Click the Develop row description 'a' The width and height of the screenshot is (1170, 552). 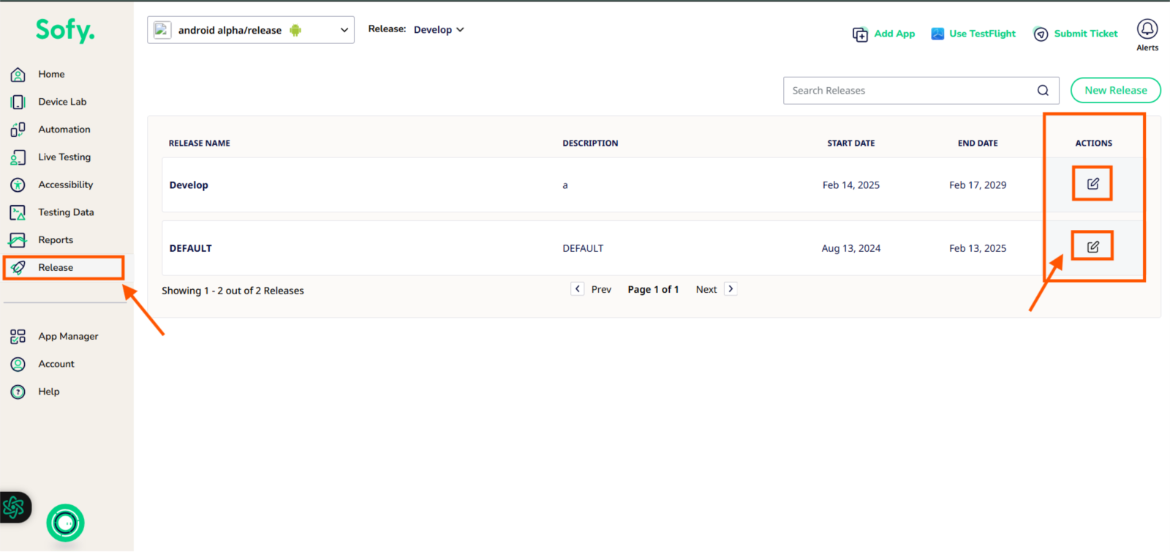pos(565,185)
